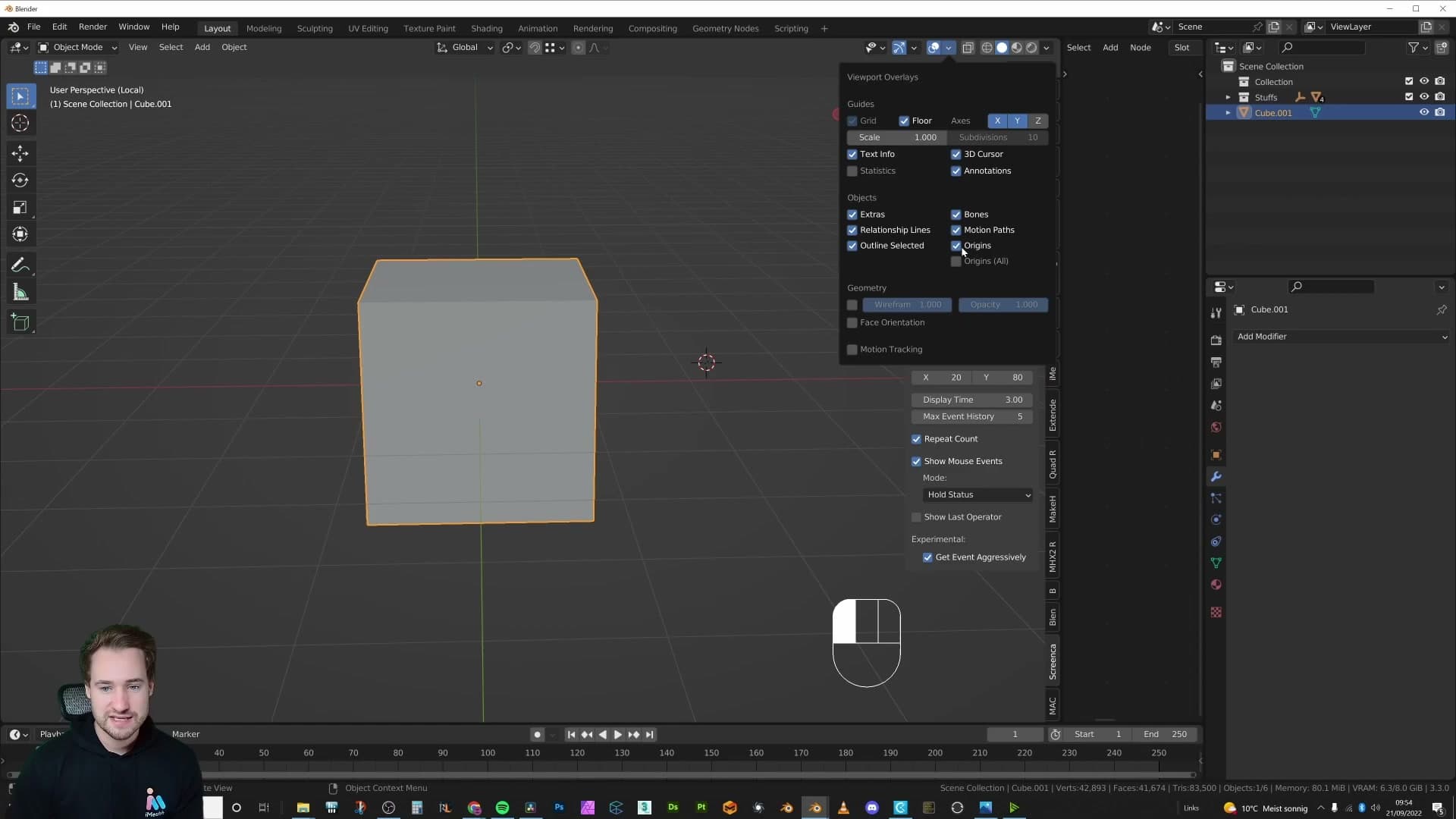
Task: Disable the Text Info overlay
Action: tap(852, 155)
